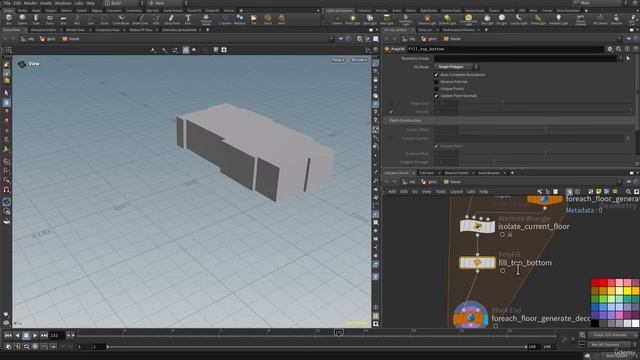Screen dimensions: 640x360
Task: Switch to the Tree View tab
Action: coord(426,173)
